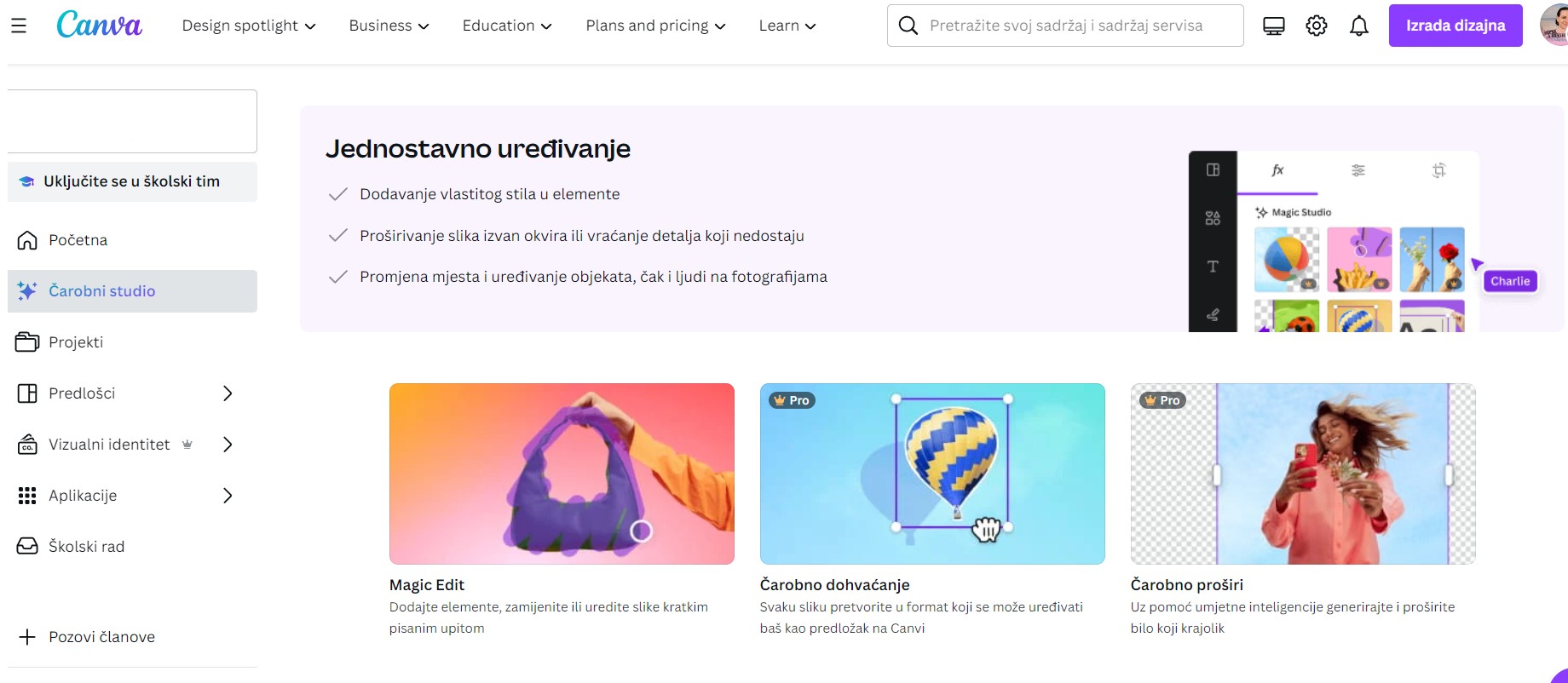Click the user profile avatar
This screenshot has height=683, width=1568.
click(1555, 26)
